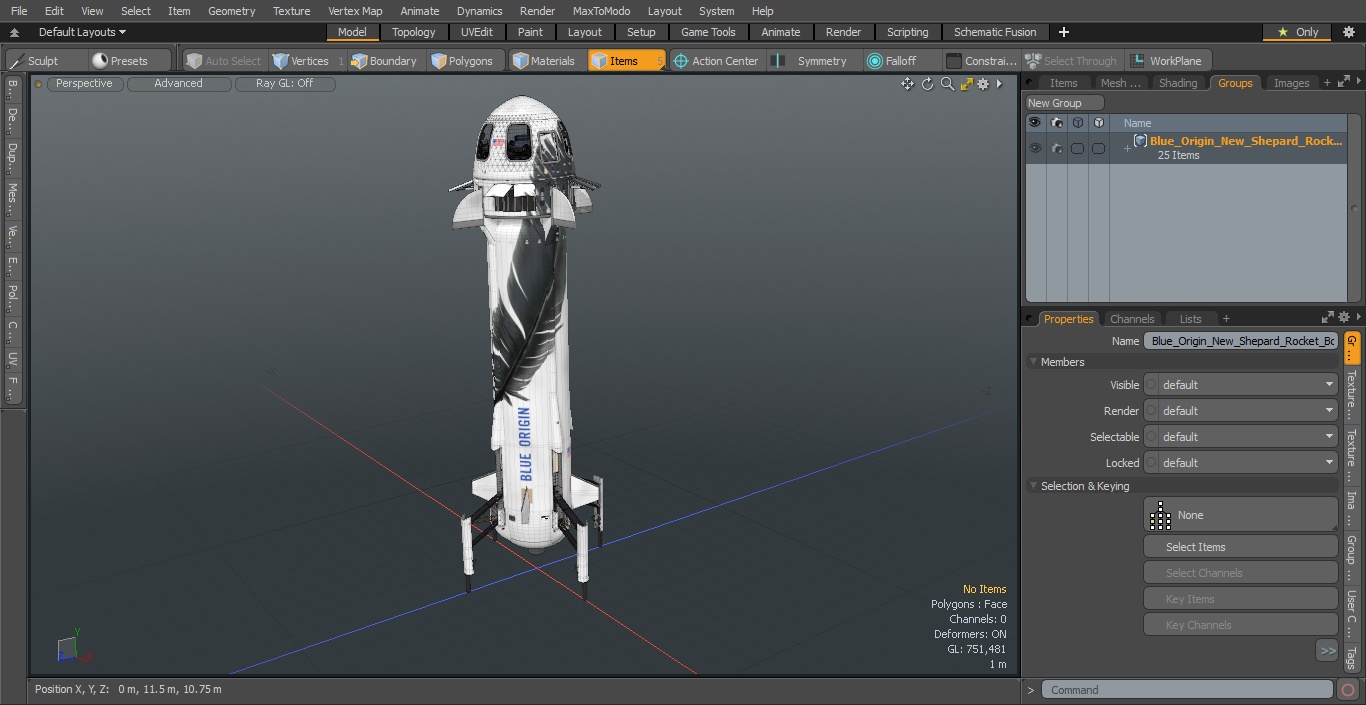Toggle second checkbox of Blue_Origin group row
Viewport: 1366px width, 705px height.
point(1098,148)
